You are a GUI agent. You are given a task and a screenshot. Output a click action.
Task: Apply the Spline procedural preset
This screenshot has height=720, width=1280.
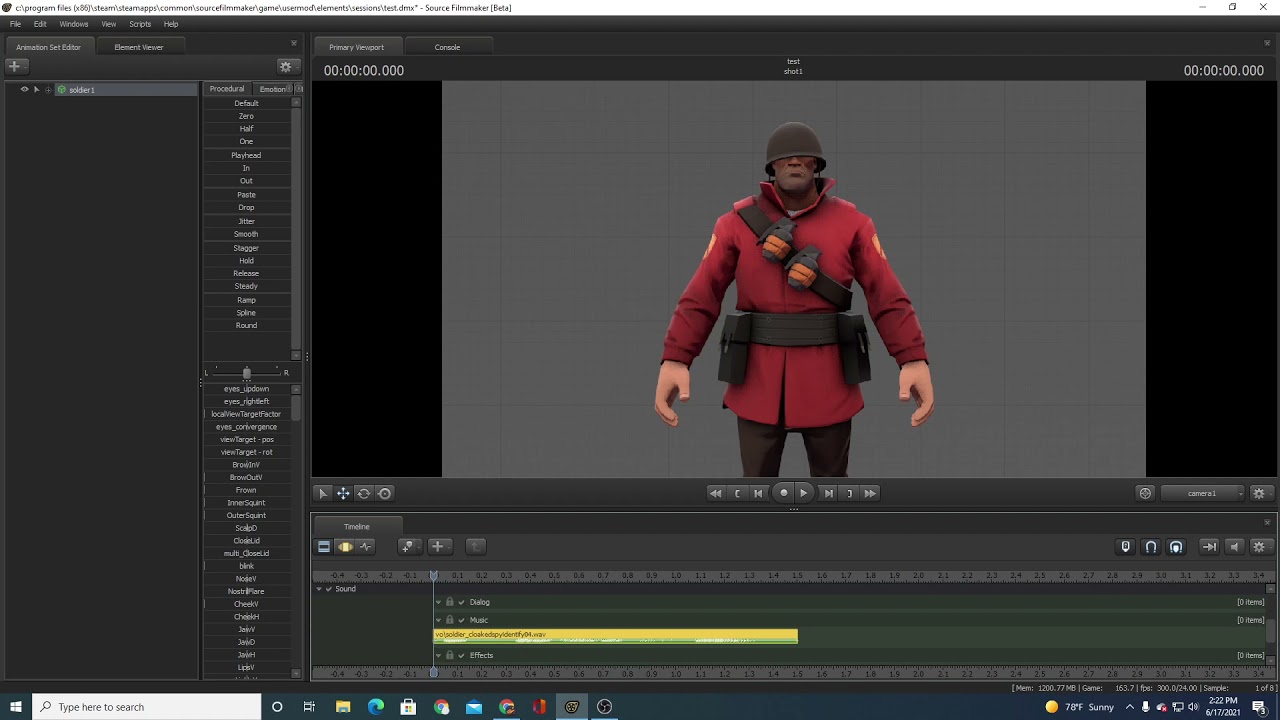pos(246,312)
